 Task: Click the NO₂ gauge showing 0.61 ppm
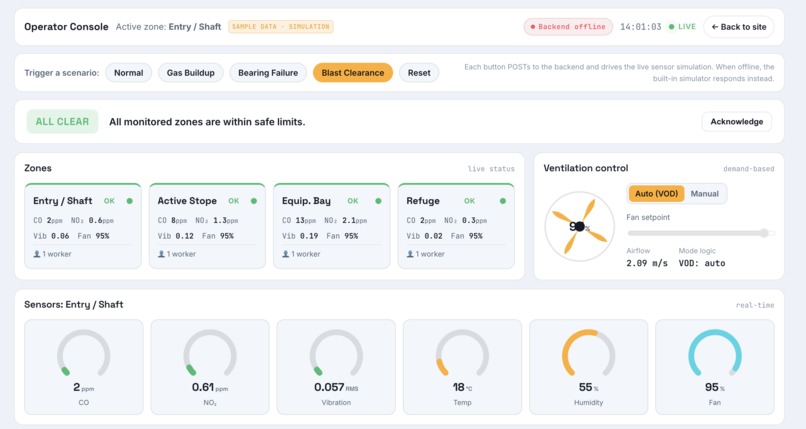pos(210,367)
